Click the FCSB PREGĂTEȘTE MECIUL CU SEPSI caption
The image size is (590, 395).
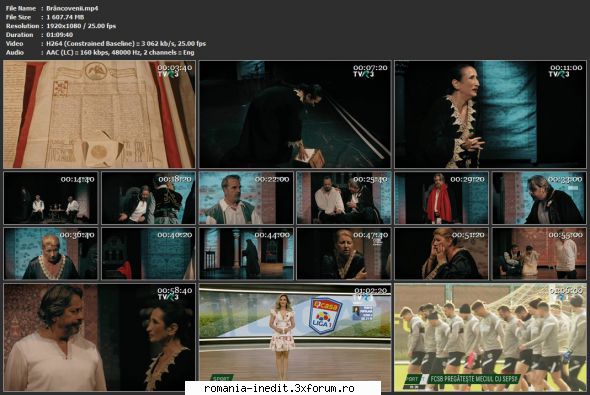click(474, 378)
